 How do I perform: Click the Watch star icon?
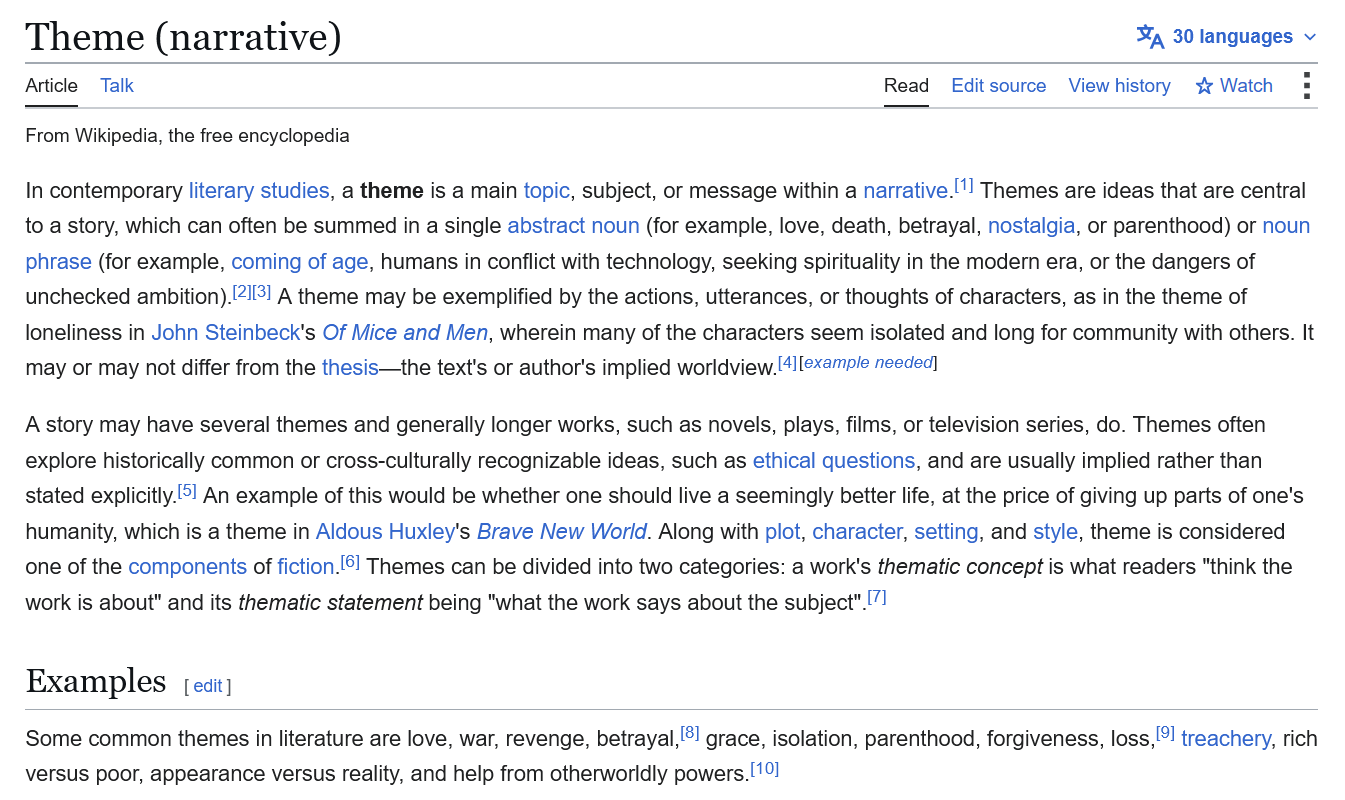[x=1204, y=86]
